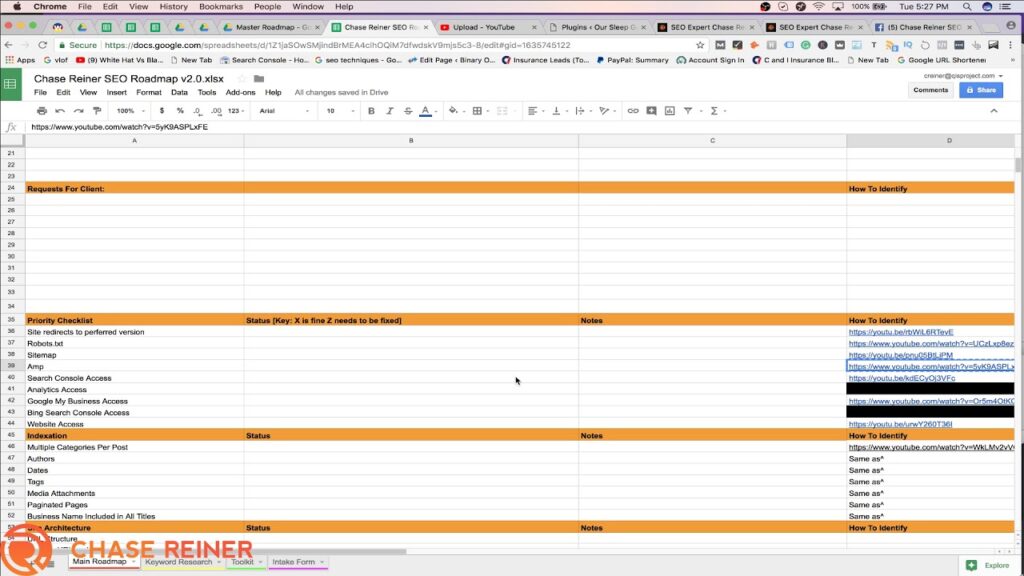This screenshot has width=1024, height=576.
Task: Switch to the Keyword Research sheet
Action: [x=178, y=562]
